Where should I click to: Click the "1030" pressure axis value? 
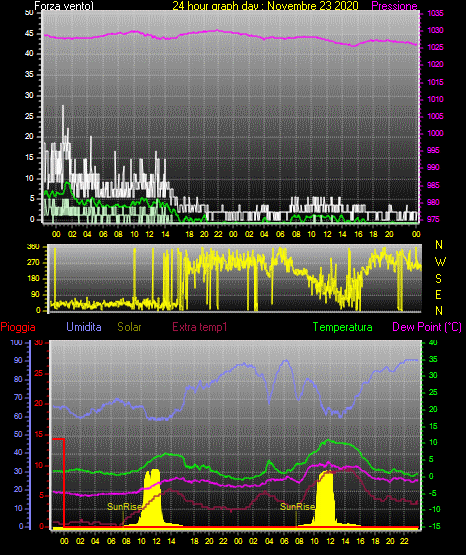(435, 30)
